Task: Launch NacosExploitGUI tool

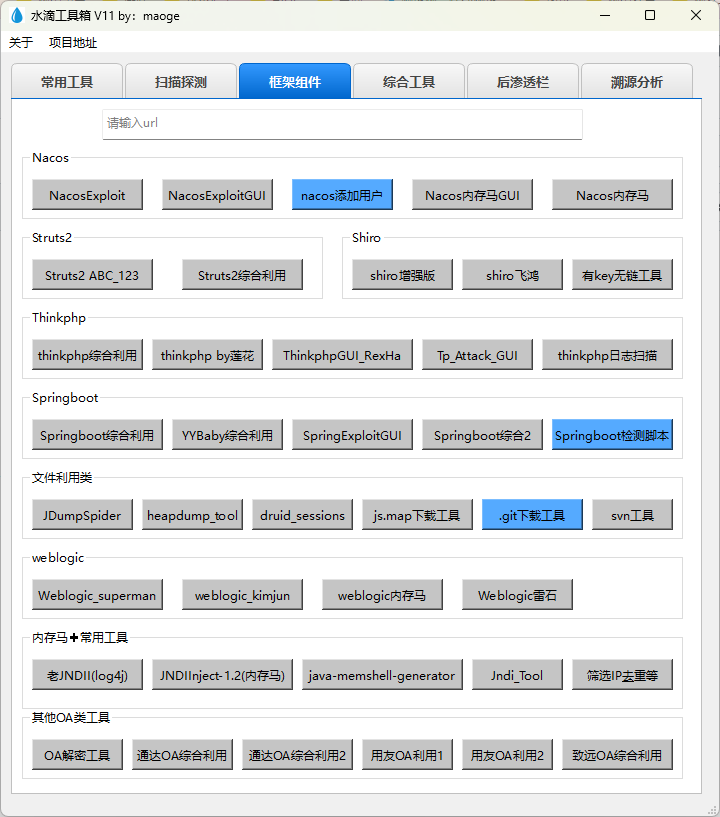Action: click(x=217, y=195)
